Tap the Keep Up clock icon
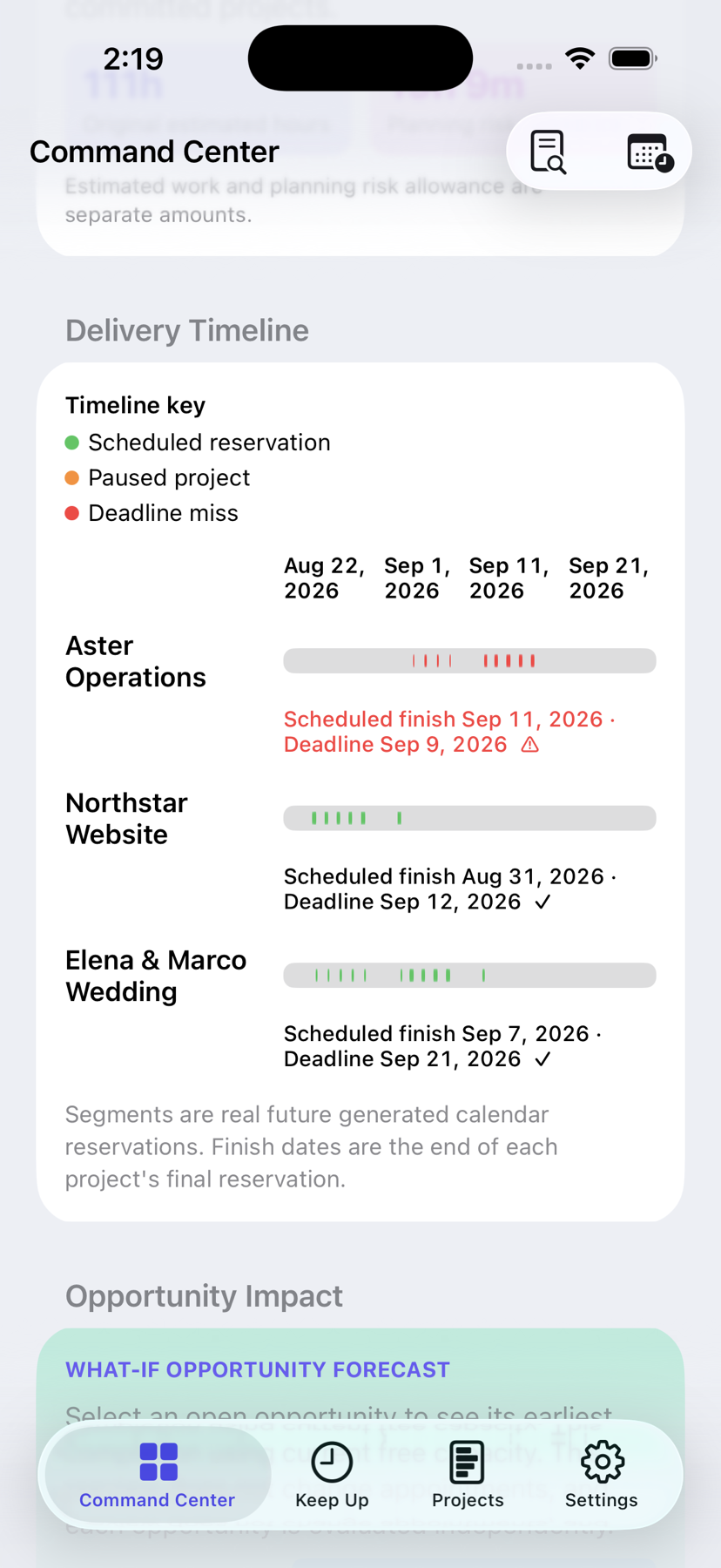 [x=332, y=1462]
